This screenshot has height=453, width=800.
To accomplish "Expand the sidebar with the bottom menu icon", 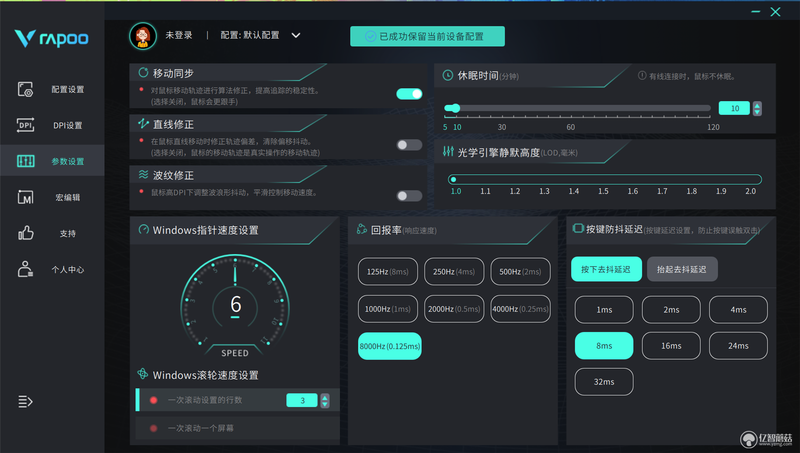I will click(25, 402).
